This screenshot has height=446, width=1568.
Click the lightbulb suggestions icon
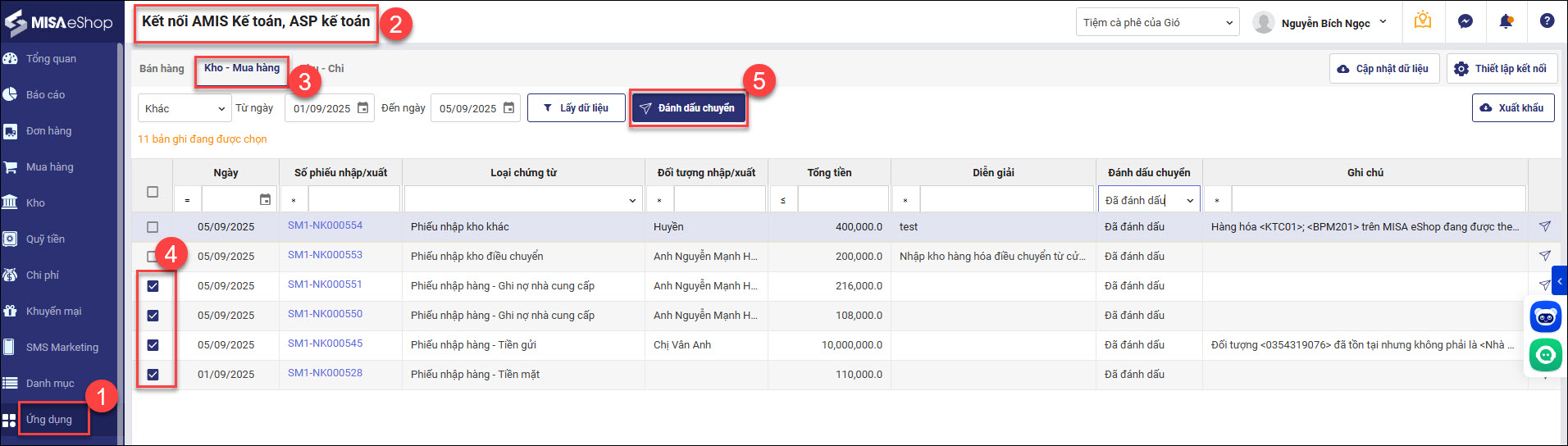tap(1423, 21)
